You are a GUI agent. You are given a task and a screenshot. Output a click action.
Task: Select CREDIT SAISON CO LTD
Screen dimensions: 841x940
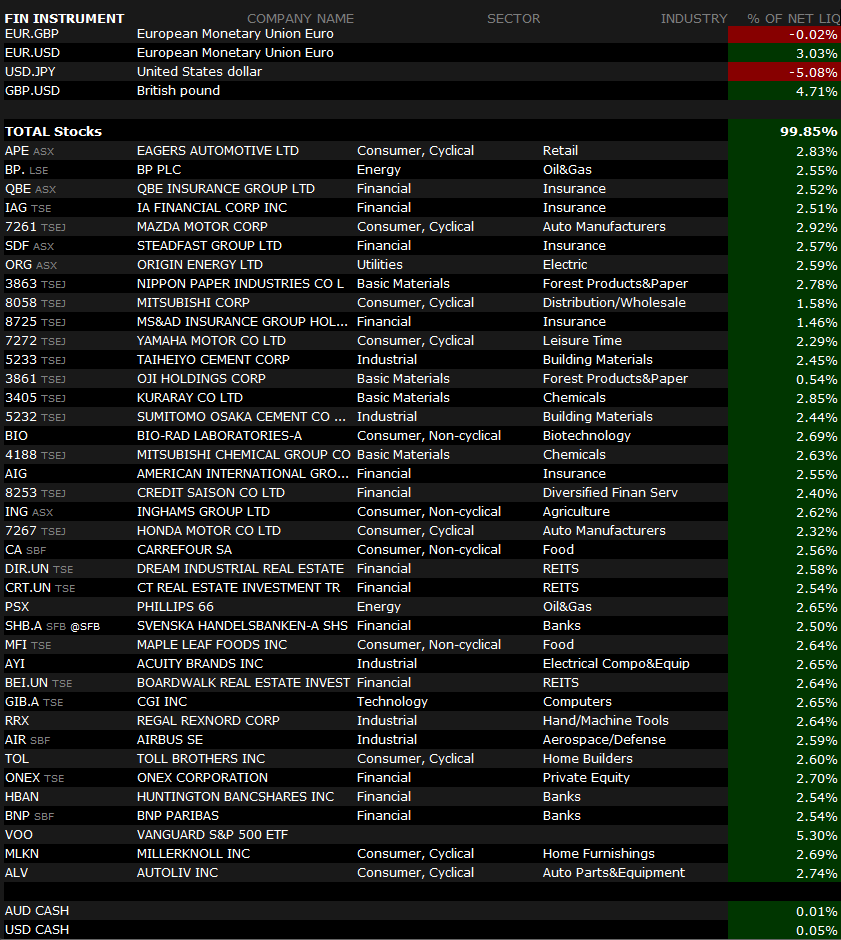pyautogui.click(x=210, y=493)
